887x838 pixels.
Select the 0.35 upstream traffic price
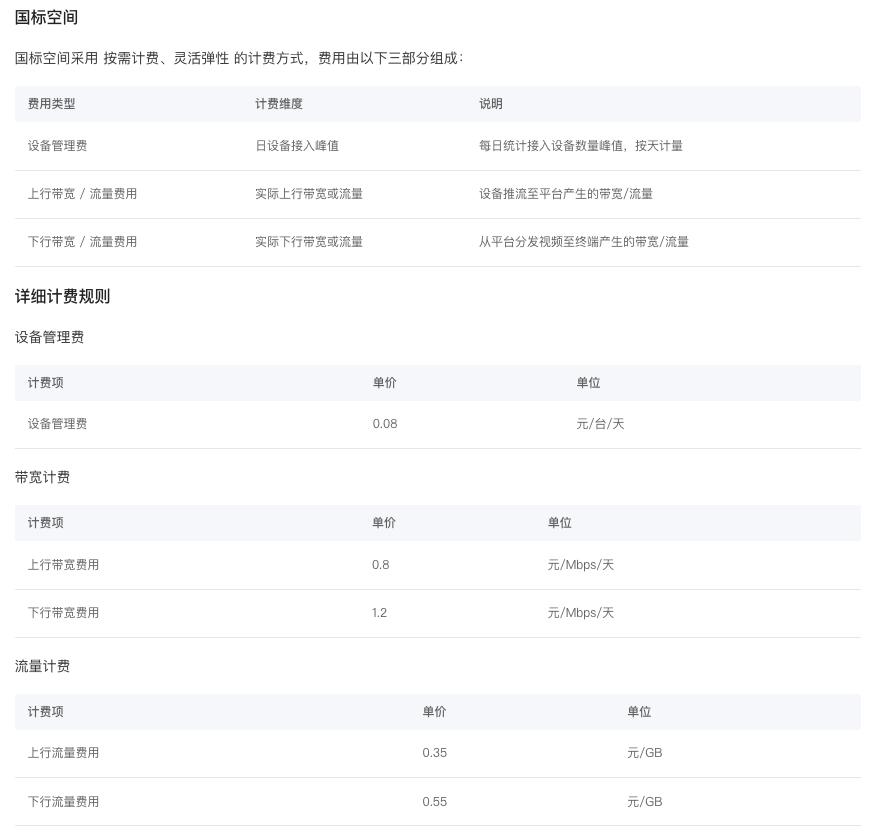tap(434, 753)
